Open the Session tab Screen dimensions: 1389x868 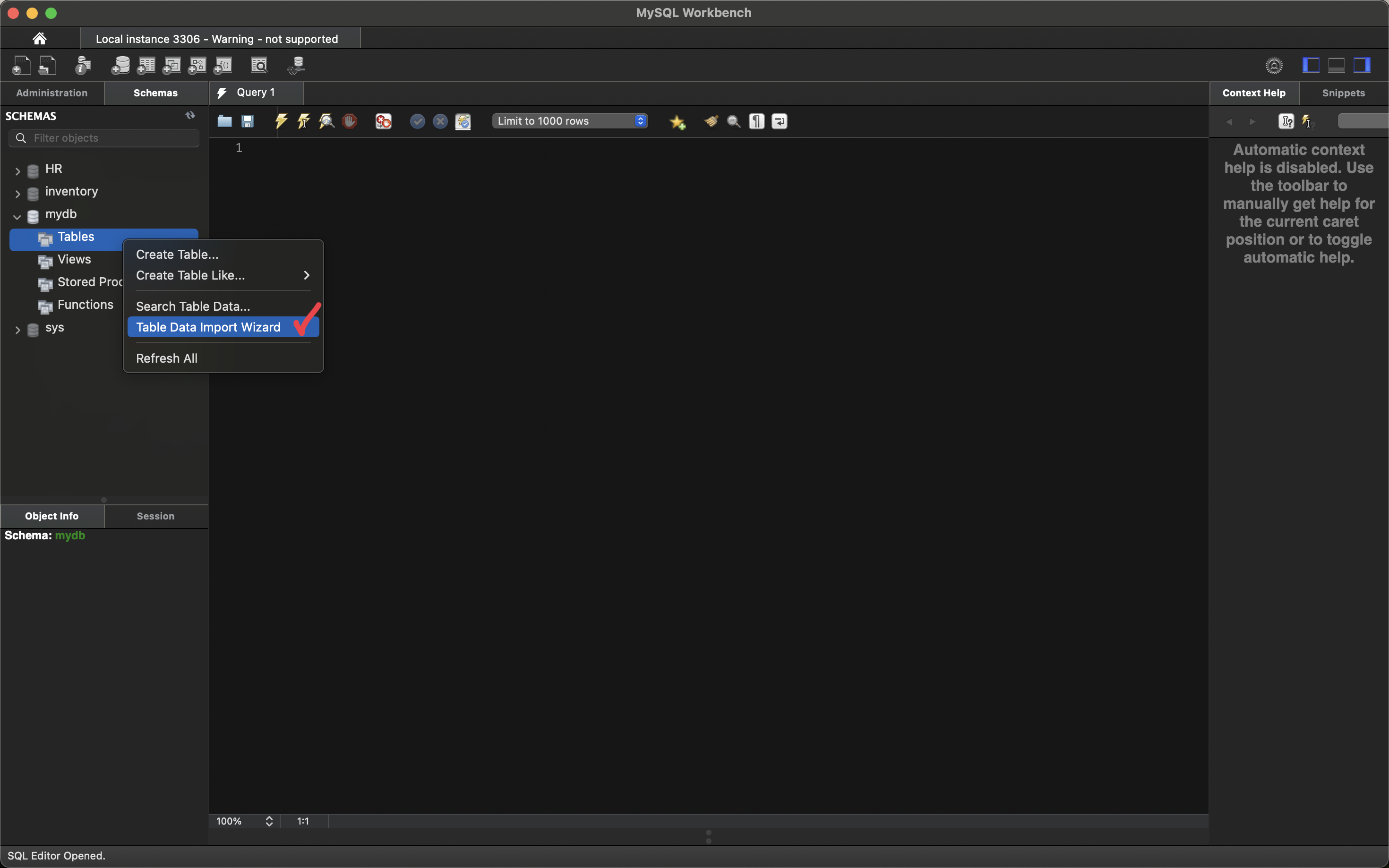pos(155,516)
